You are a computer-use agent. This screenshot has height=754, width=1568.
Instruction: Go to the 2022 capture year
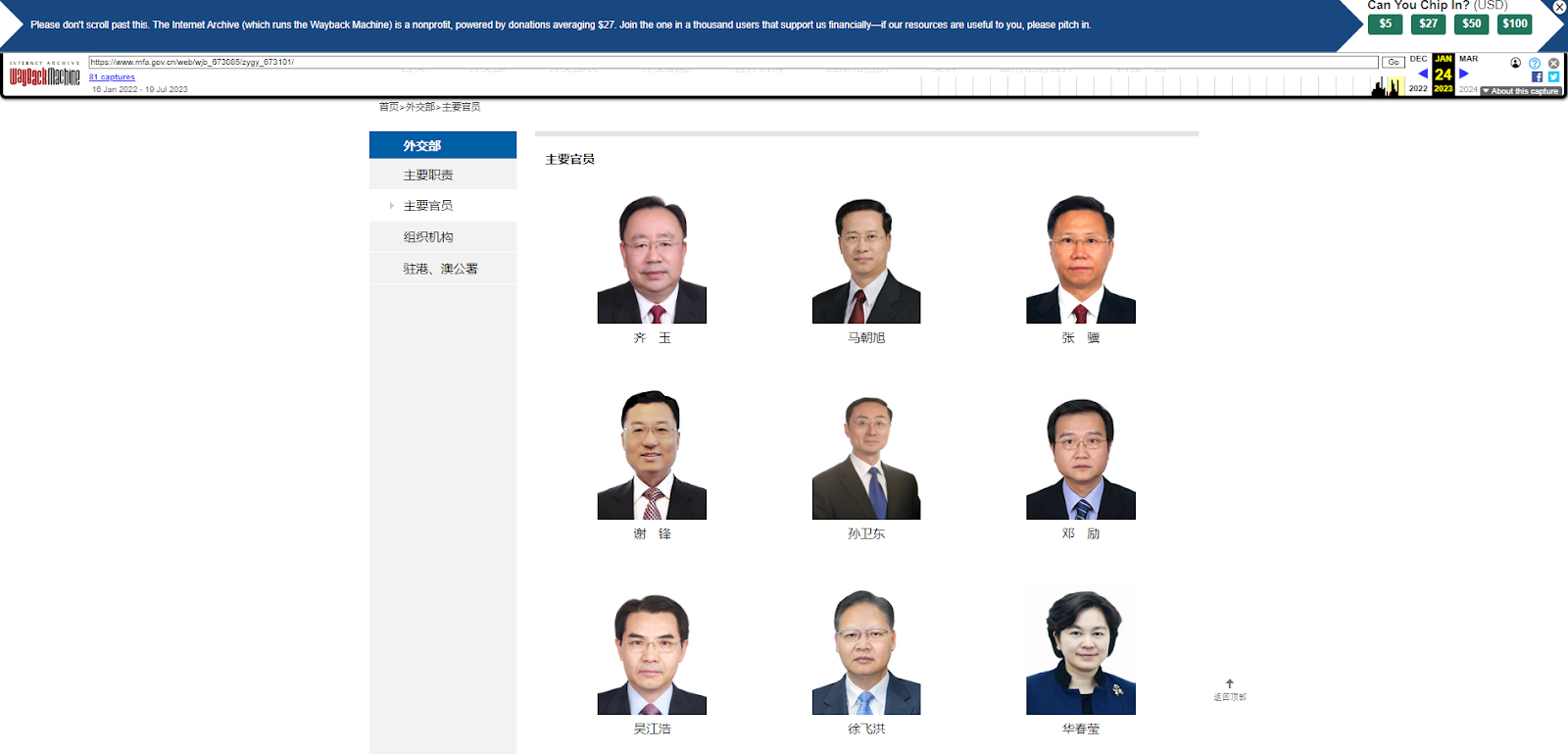(1418, 89)
